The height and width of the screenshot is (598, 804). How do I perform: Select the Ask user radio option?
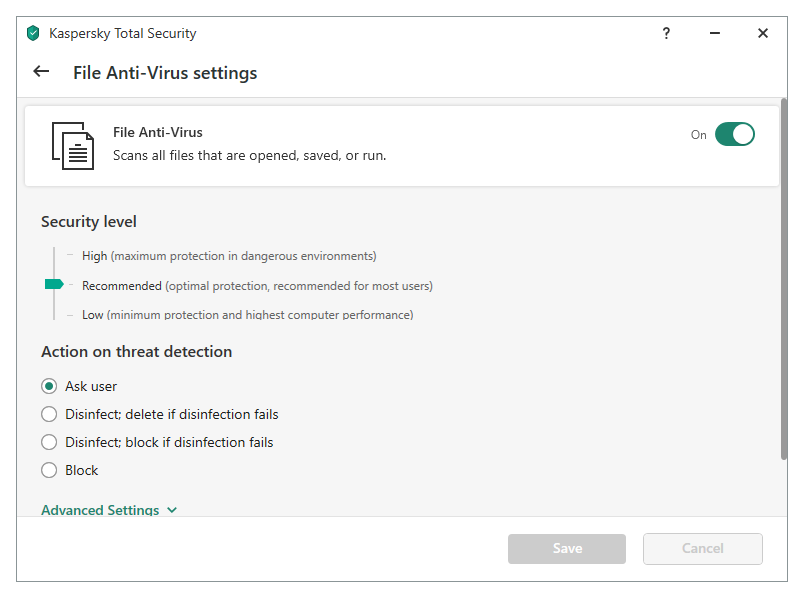coord(49,386)
